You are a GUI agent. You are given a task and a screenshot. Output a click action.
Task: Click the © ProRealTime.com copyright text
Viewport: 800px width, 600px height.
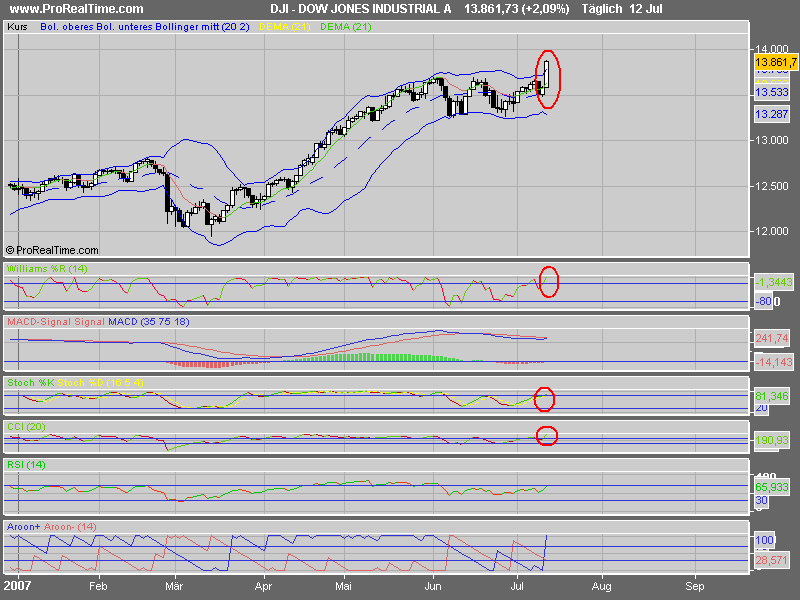click(52, 250)
